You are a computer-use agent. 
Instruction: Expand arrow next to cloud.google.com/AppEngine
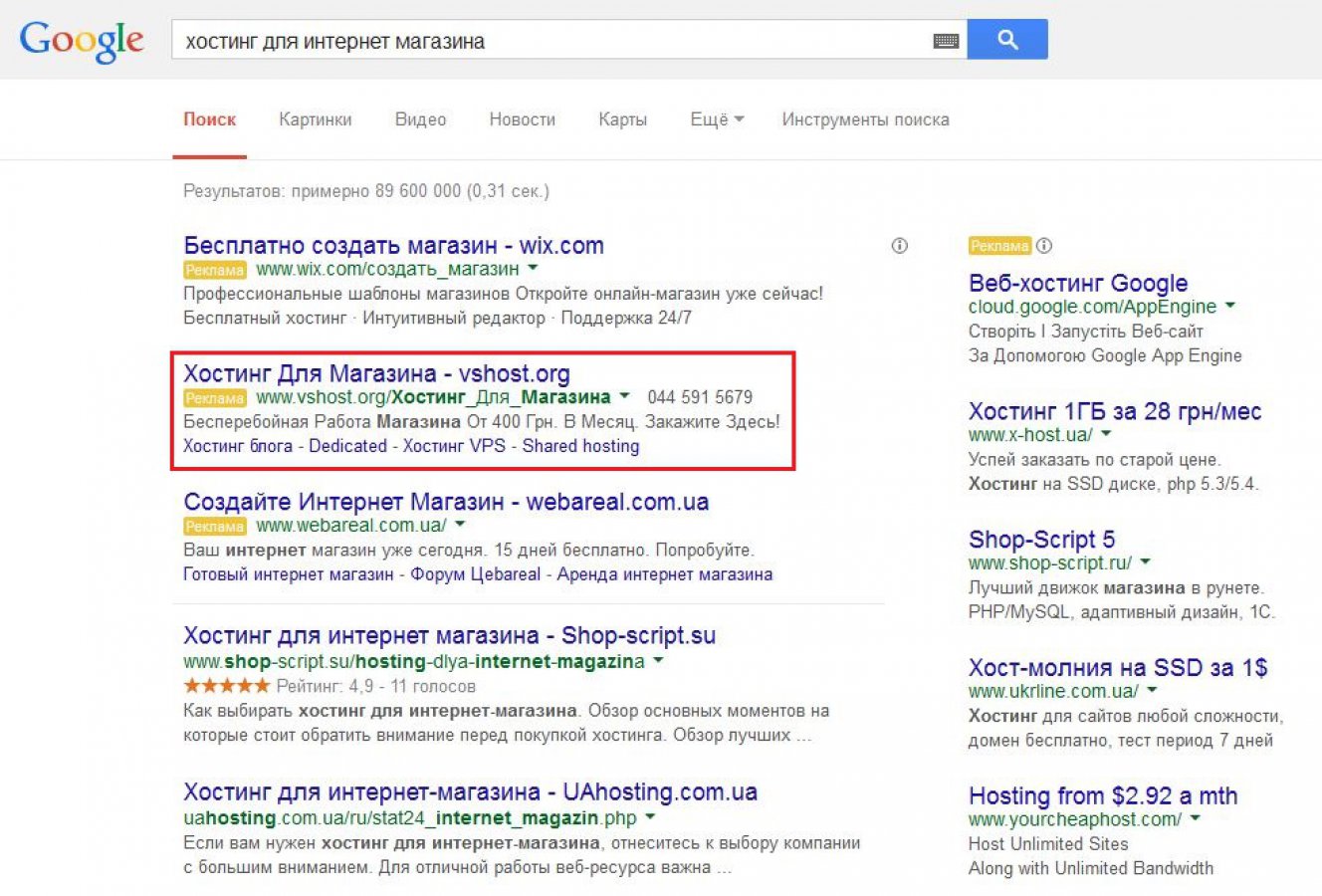[x=1230, y=307]
